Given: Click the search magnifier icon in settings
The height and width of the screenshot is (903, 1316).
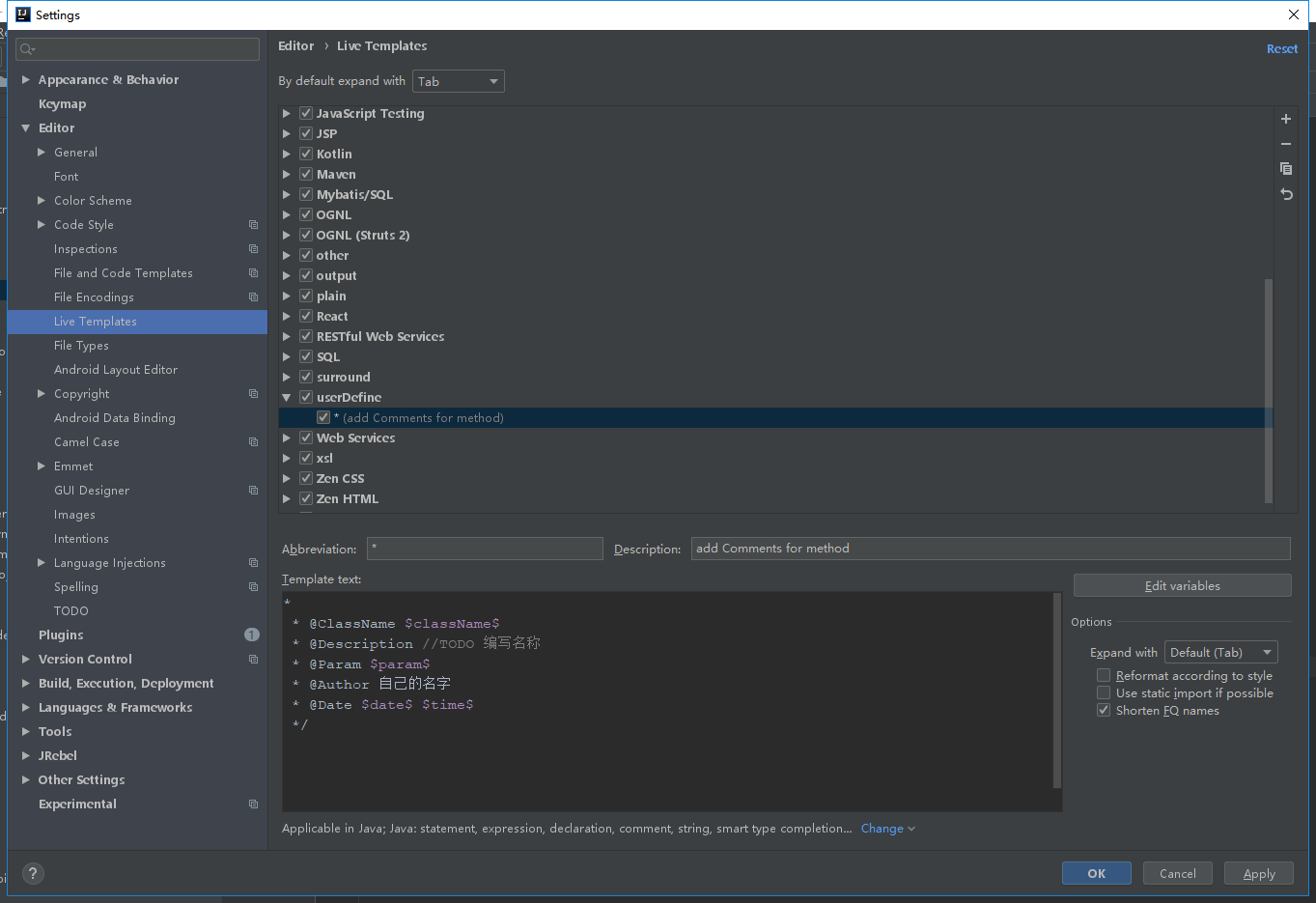Looking at the screenshot, I should tap(27, 49).
